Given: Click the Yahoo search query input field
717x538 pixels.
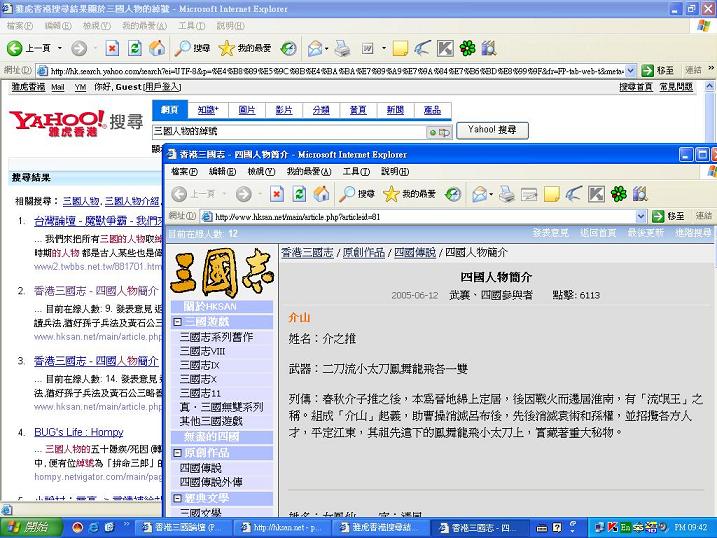Looking at the screenshot, I should coord(289,132).
